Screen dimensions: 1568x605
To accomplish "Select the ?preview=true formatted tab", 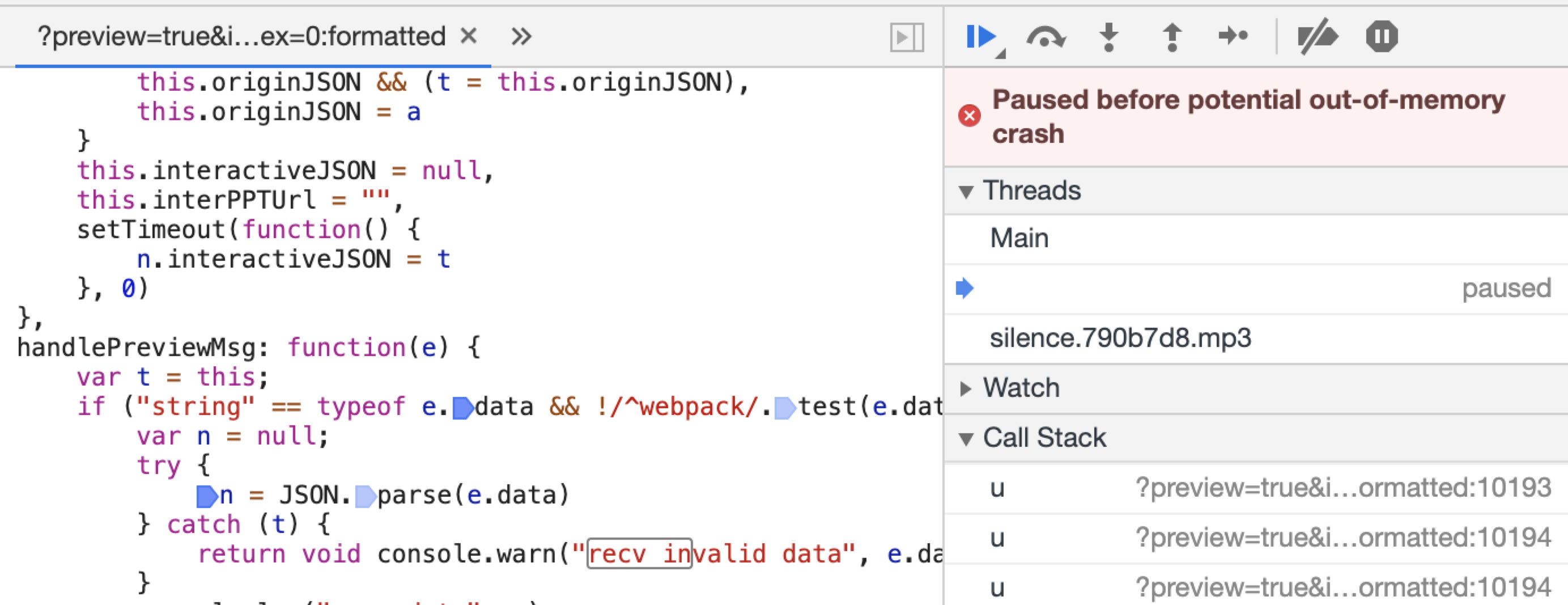I will tap(241, 36).
